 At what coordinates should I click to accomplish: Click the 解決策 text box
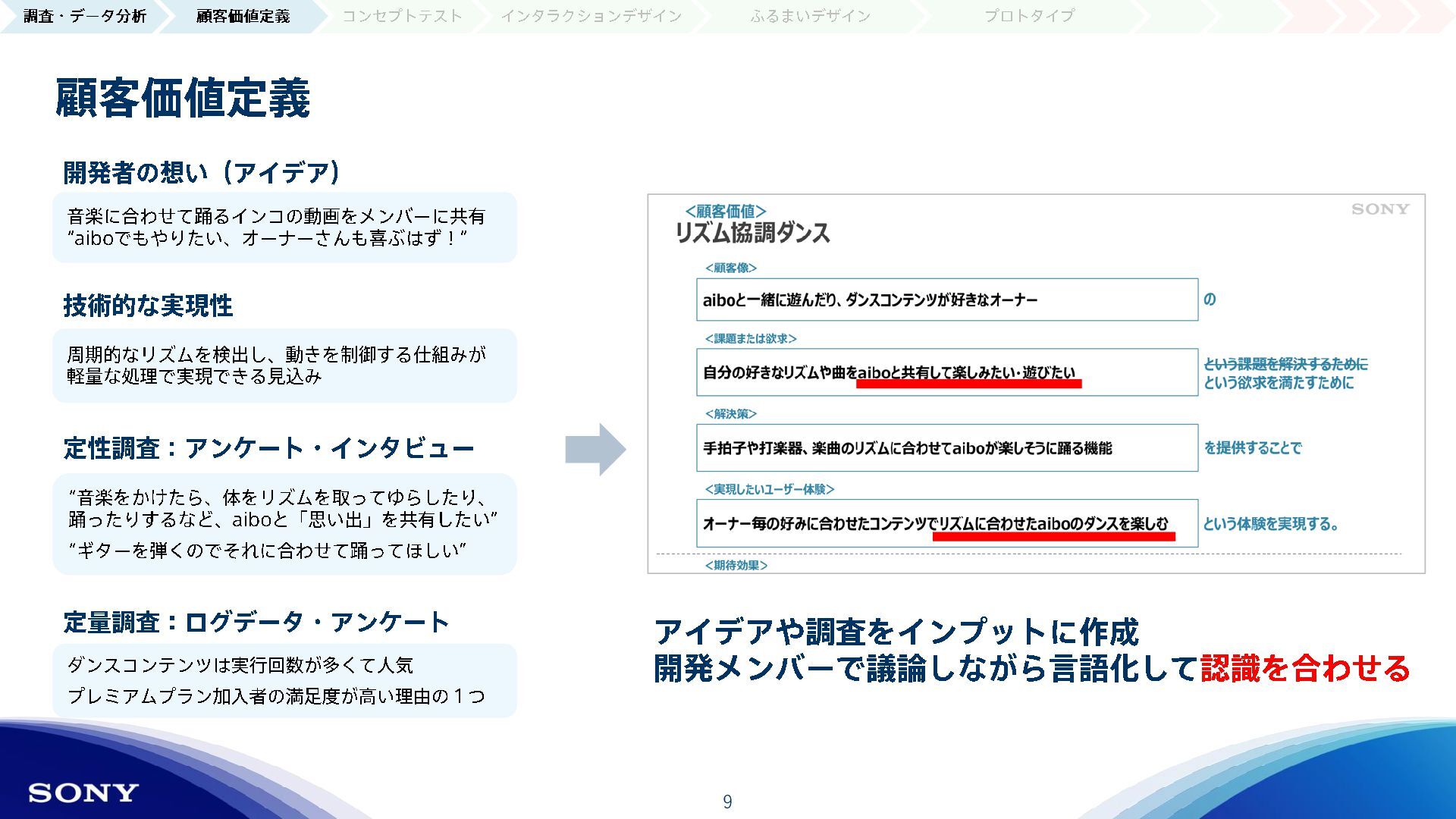(946, 448)
